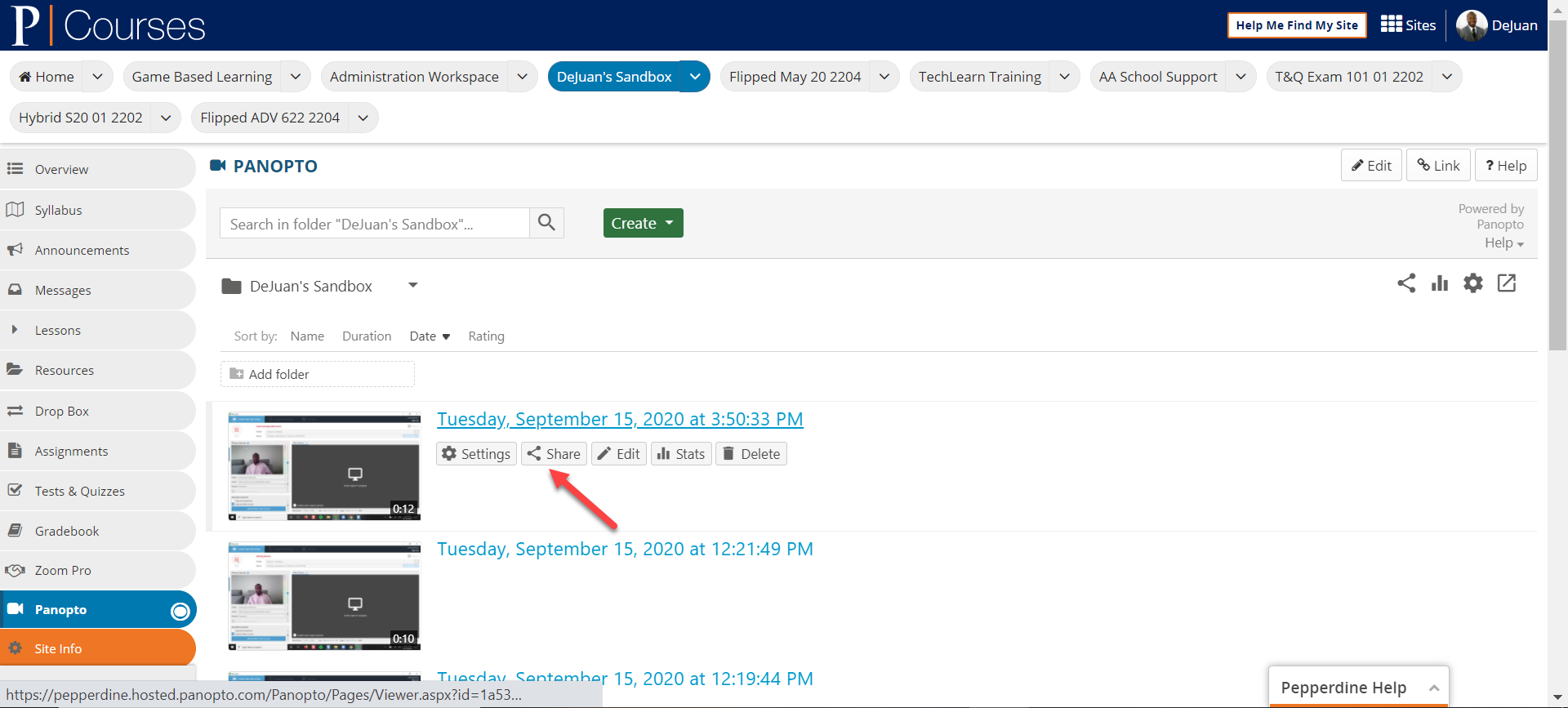Click the DeJuan profile avatar

[1471, 25]
